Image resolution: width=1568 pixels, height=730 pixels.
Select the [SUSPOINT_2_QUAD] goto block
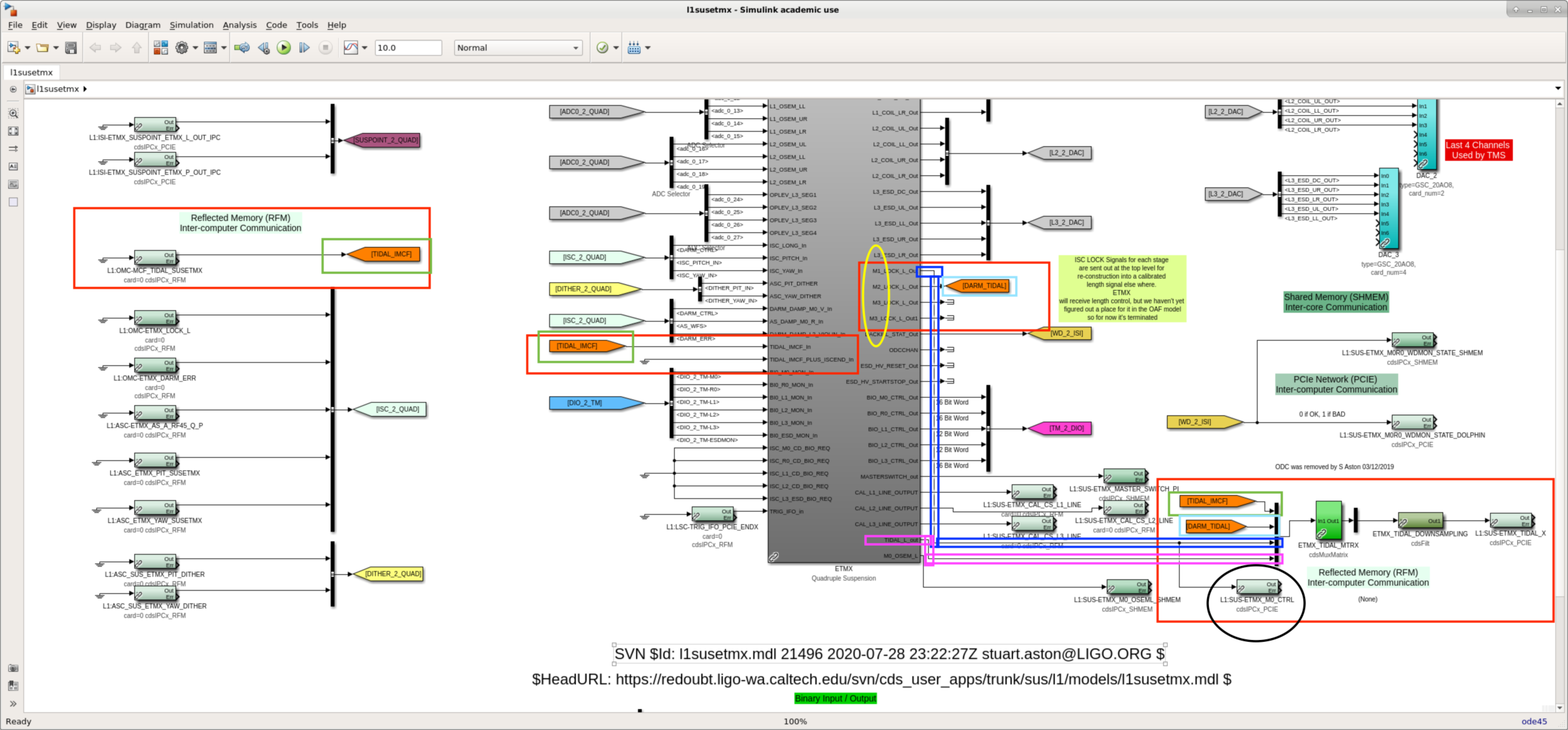(x=382, y=140)
